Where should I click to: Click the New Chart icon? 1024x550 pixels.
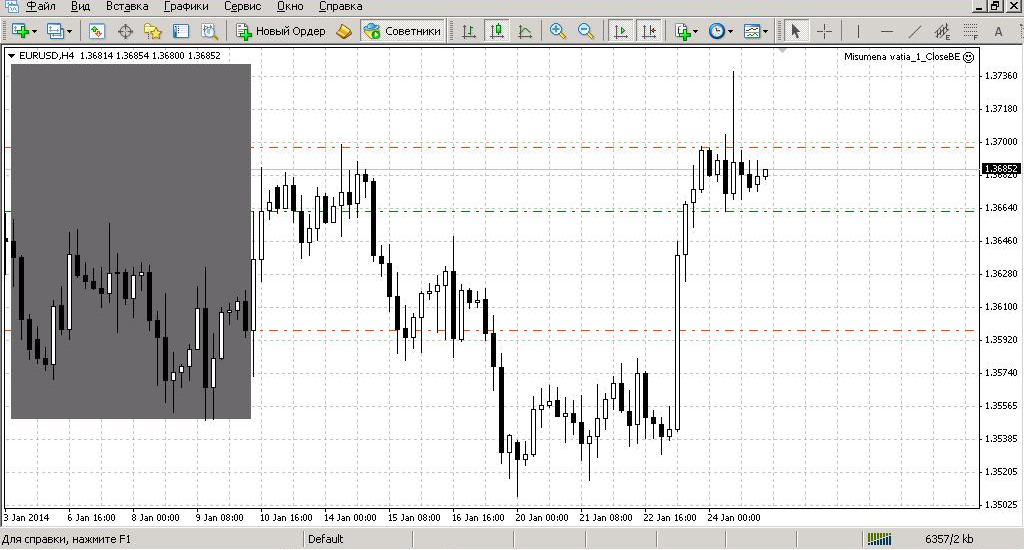[x=20, y=31]
